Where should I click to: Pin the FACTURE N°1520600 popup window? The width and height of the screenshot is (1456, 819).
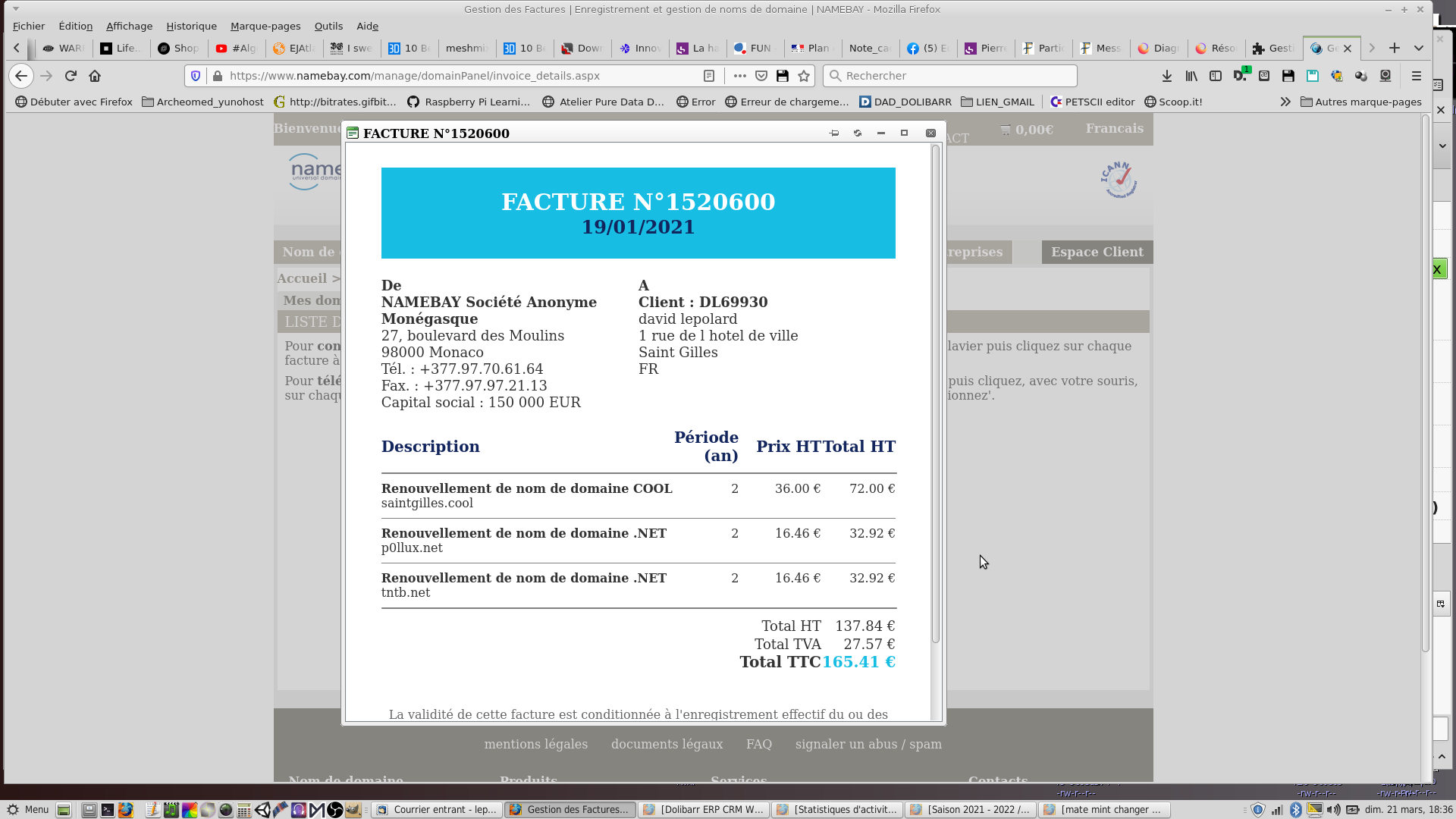click(834, 133)
